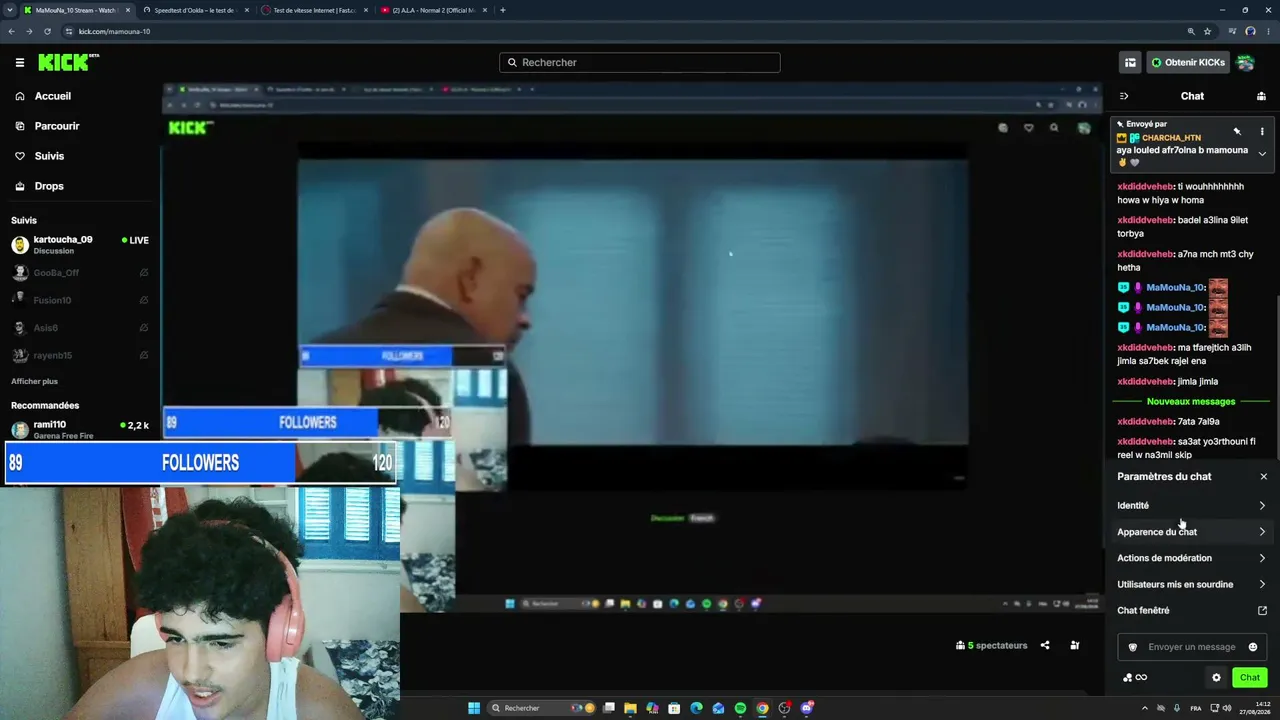
Task: Click the chat panel scrollbar
Action: click(1277, 380)
